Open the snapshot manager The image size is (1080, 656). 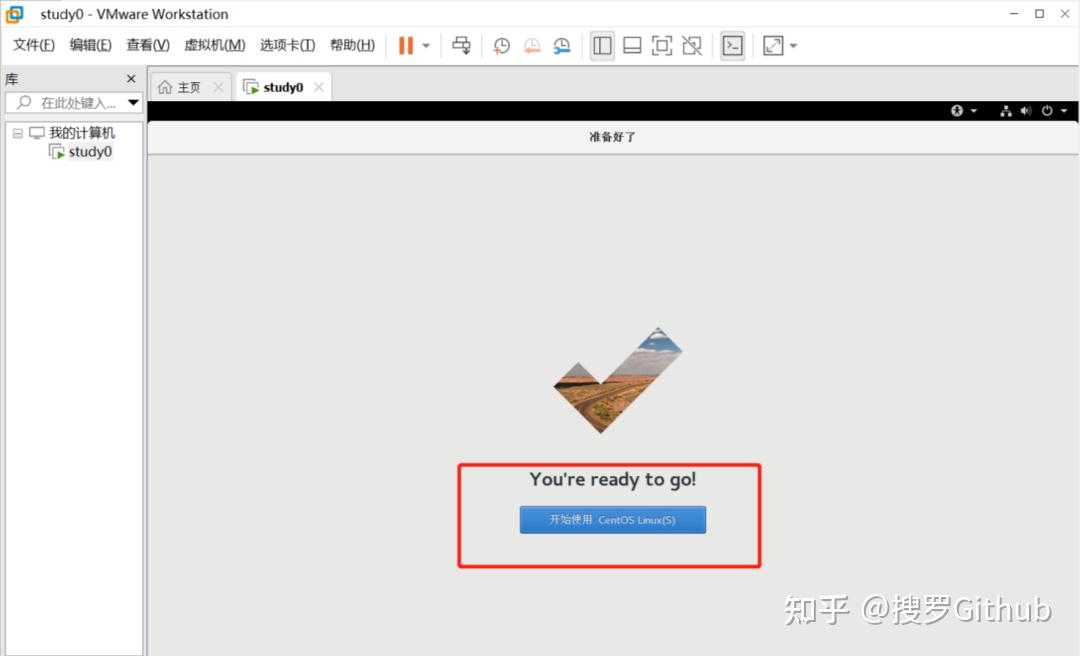(562, 45)
